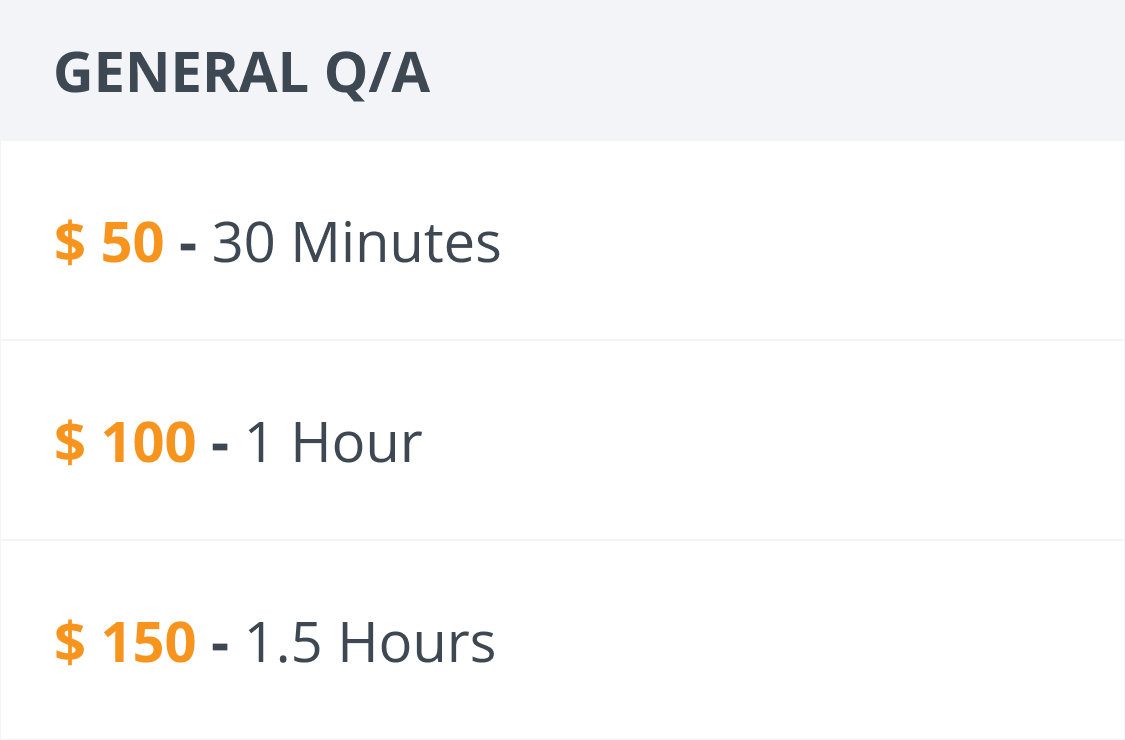The height and width of the screenshot is (740, 1125).
Task: Select the $ 50 - 30 Minutes option
Action: click(x=562, y=240)
